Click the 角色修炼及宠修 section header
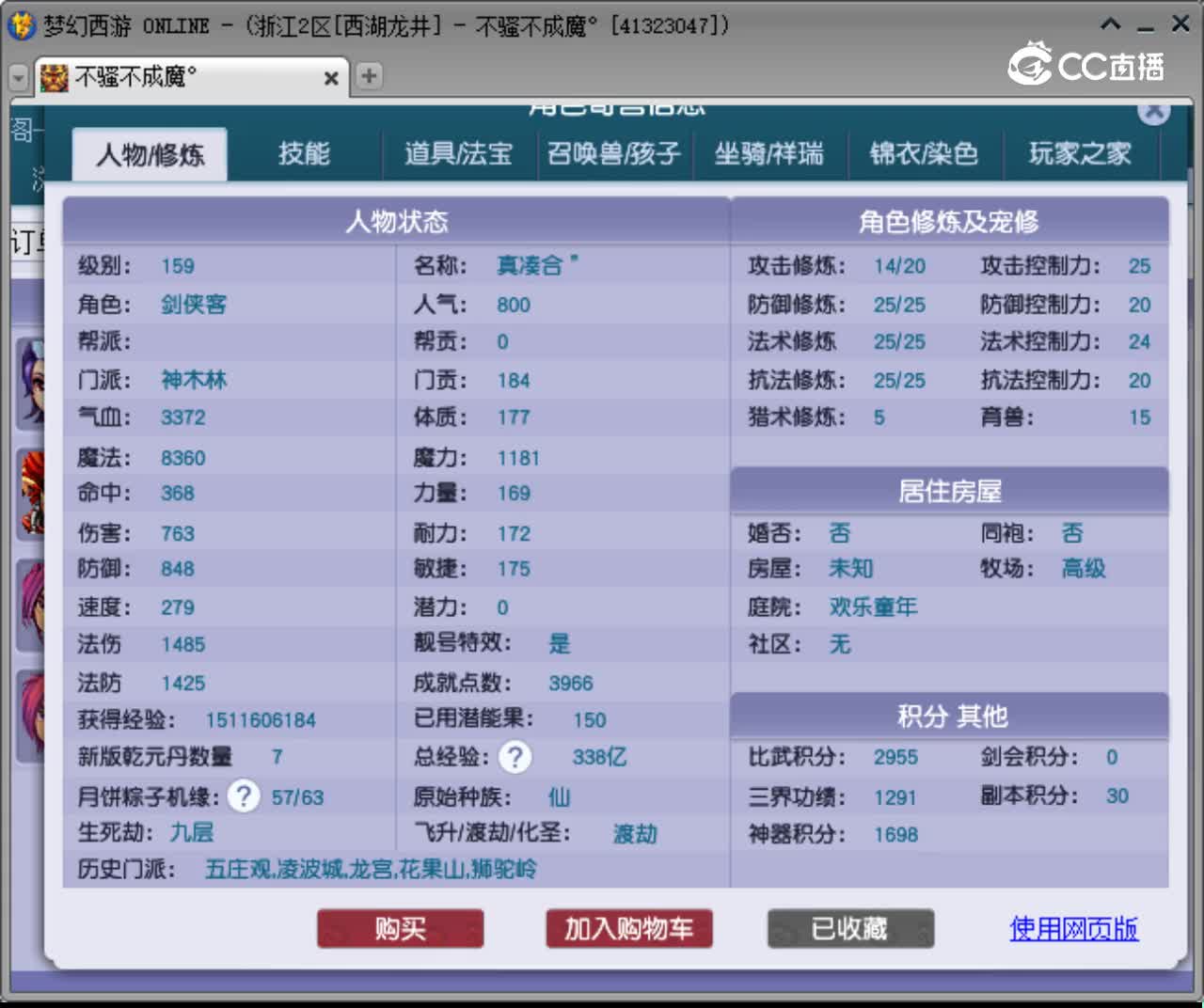This screenshot has height=1008, width=1204. click(x=949, y=221)
